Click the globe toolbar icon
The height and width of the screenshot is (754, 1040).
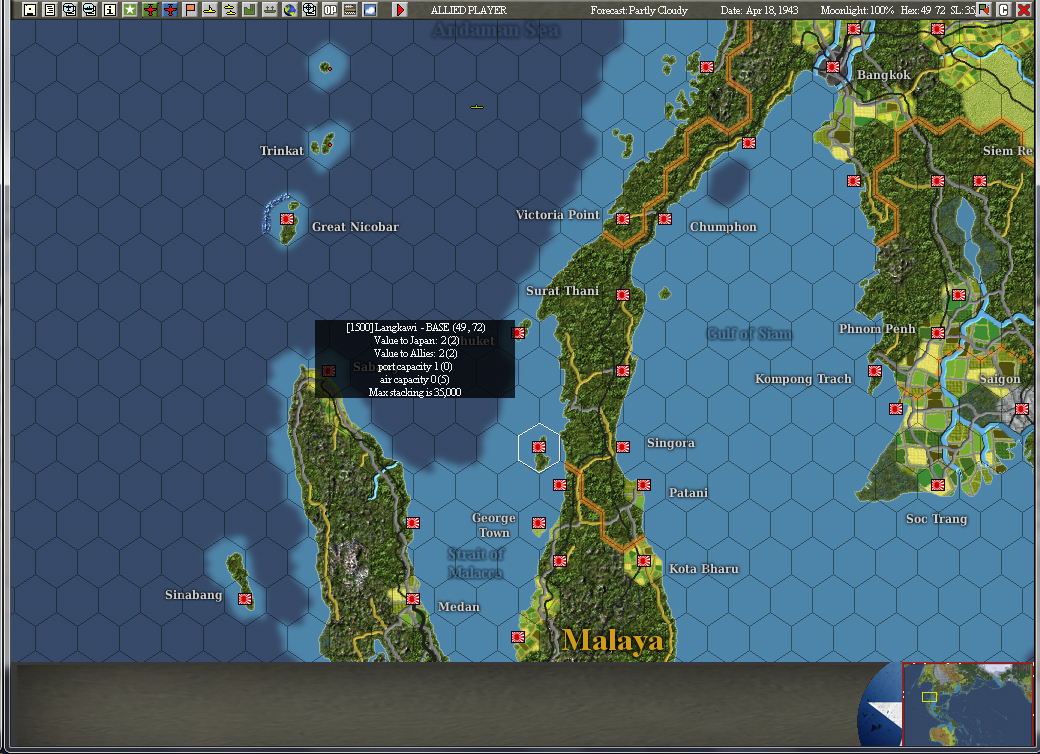click(290, 9)
